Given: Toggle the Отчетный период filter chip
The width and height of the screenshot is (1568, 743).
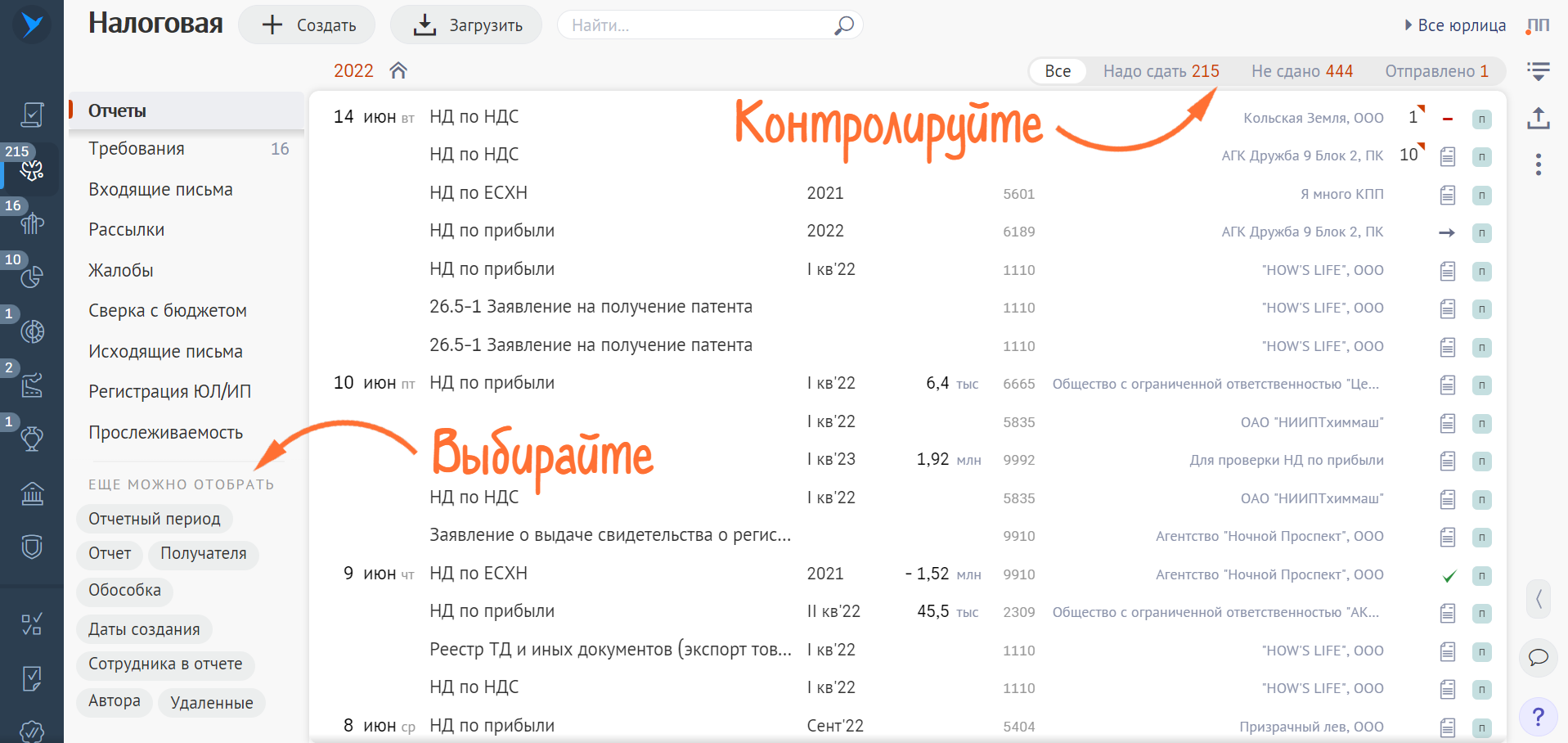Looking at the screenshot, I should click(155, 519).
